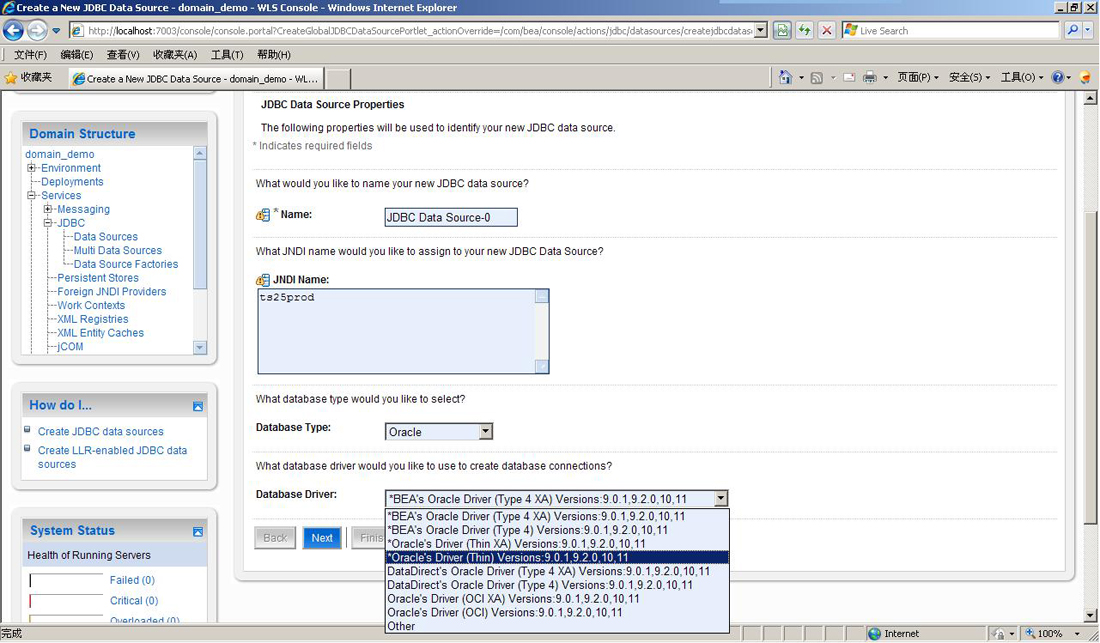
Task: Open the 页面(P) dropdown menu
Action: point(918,78)
